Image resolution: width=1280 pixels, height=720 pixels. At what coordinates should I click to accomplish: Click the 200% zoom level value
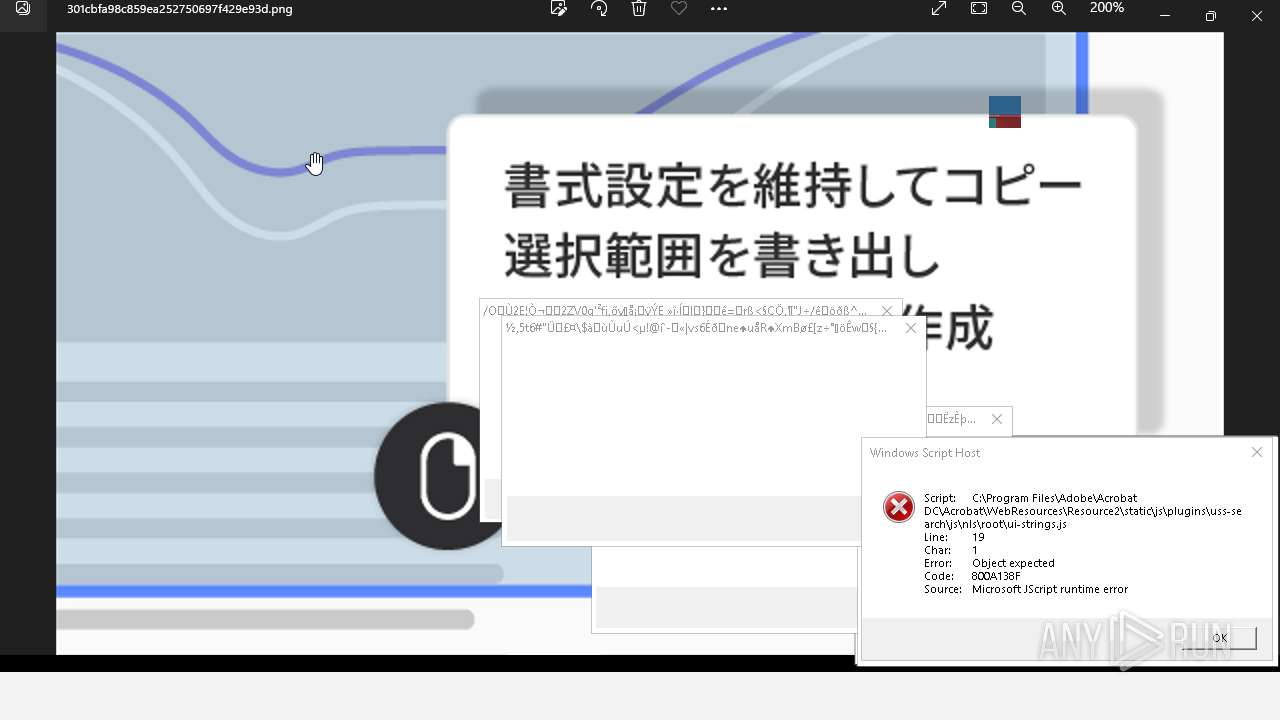click(1107, 8)
